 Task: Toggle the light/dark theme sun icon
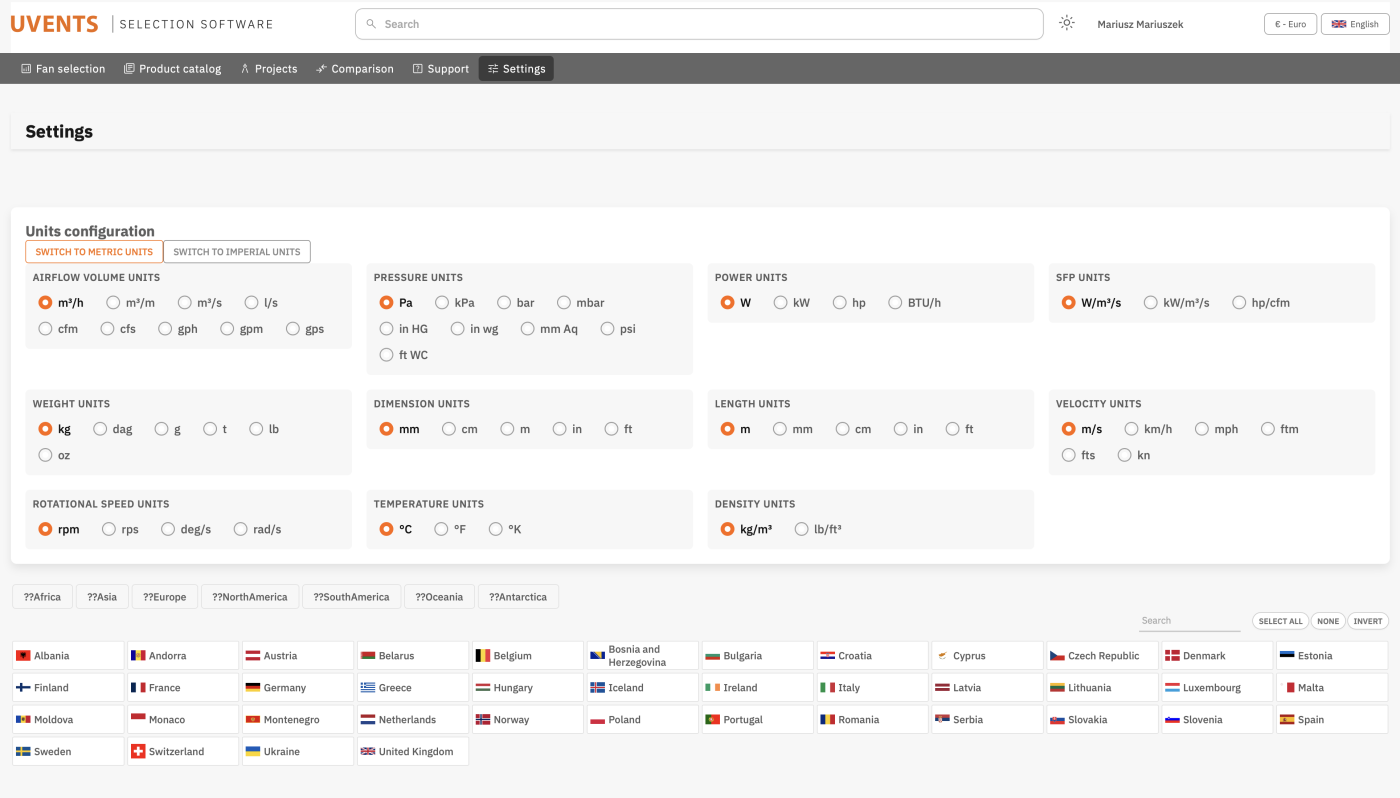pyautogui.click(x=1067, y=23)
